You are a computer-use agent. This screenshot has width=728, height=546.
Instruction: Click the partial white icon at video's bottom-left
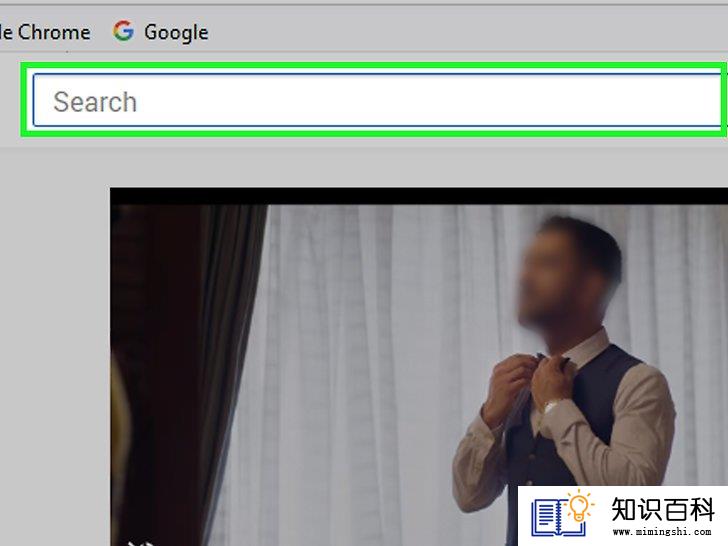141,542
